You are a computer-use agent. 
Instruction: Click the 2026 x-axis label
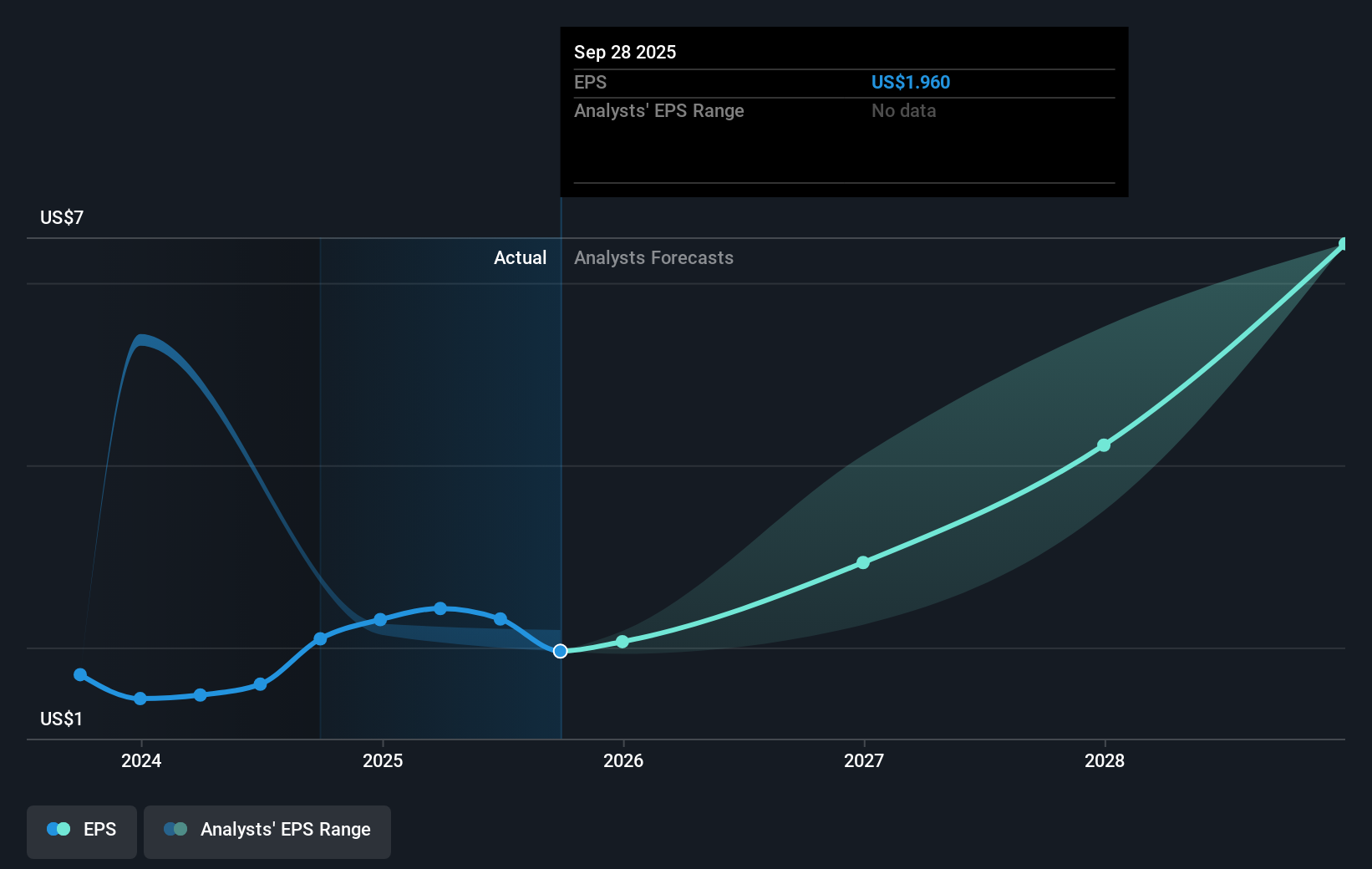coord(623,760)
